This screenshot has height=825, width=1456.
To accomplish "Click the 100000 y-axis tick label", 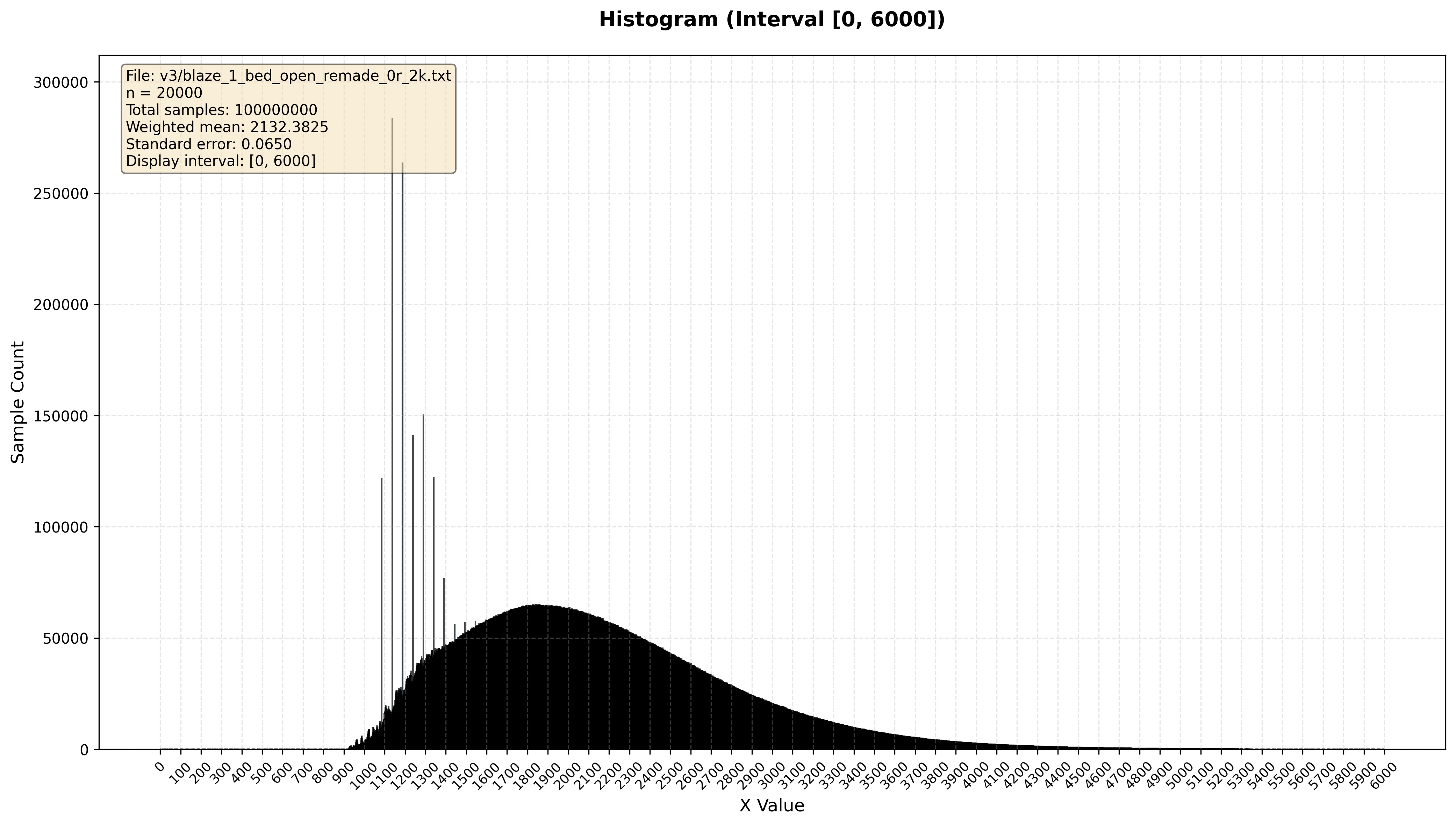I will point(61,528).
